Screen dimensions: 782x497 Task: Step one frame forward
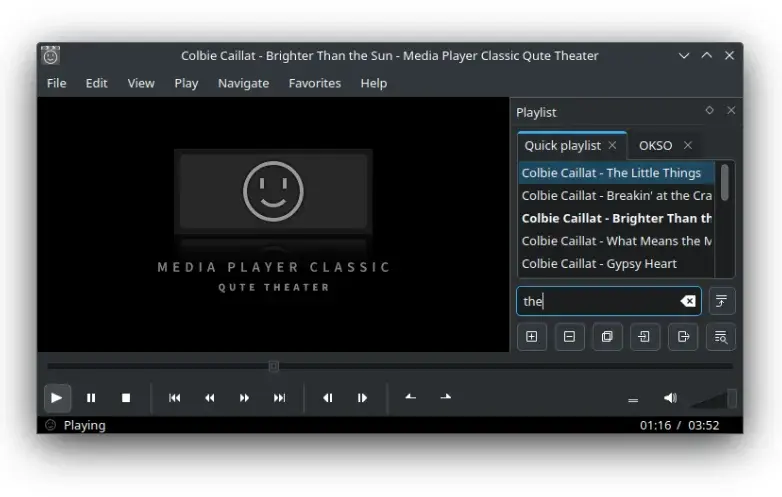click(362, 398)
